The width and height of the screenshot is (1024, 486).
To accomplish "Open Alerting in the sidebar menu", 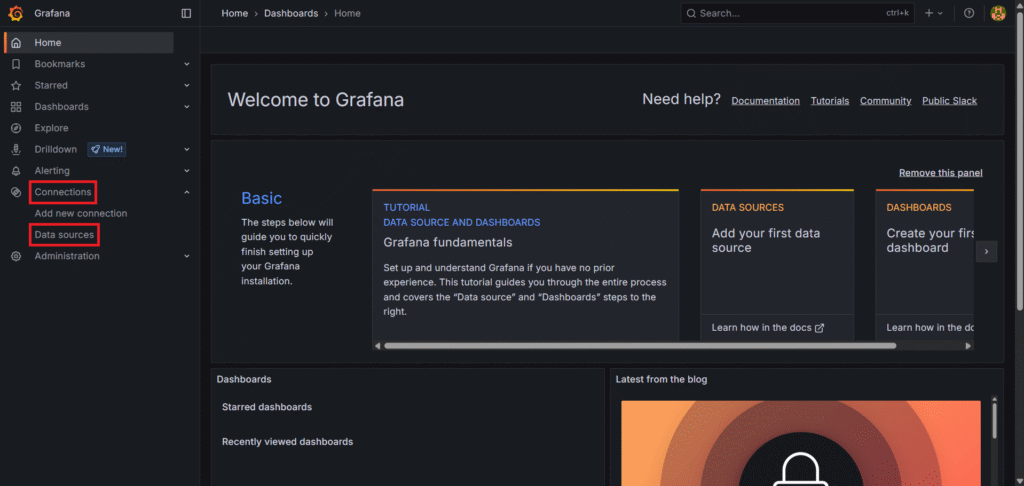I will (52, 170).
